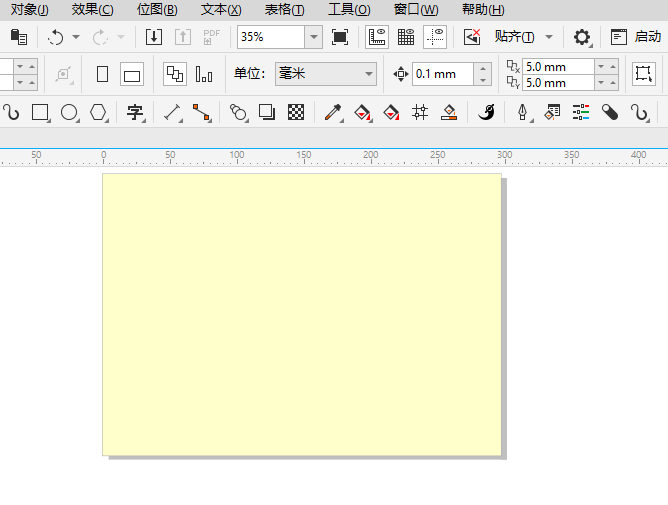668x505 pixels.
Task: Click the 0.1 mm nudge distance field
Action: (x=443, y=74)
